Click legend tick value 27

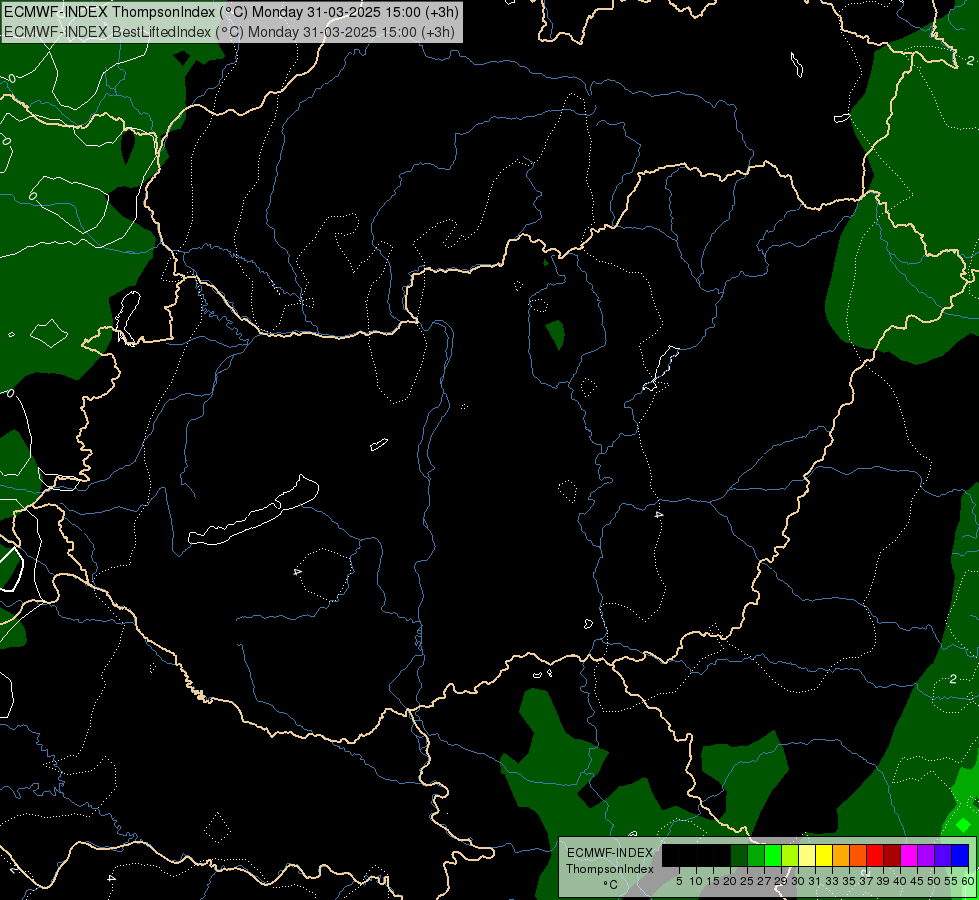point(764,881)
